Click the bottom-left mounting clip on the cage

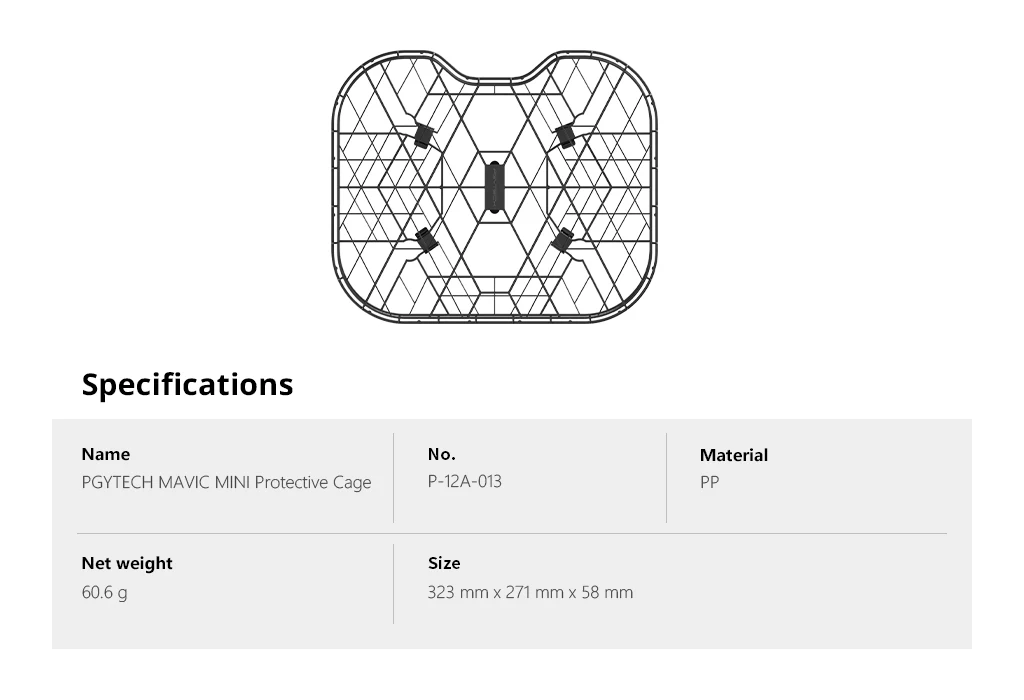pyautogui.click(x=426, y=240)
